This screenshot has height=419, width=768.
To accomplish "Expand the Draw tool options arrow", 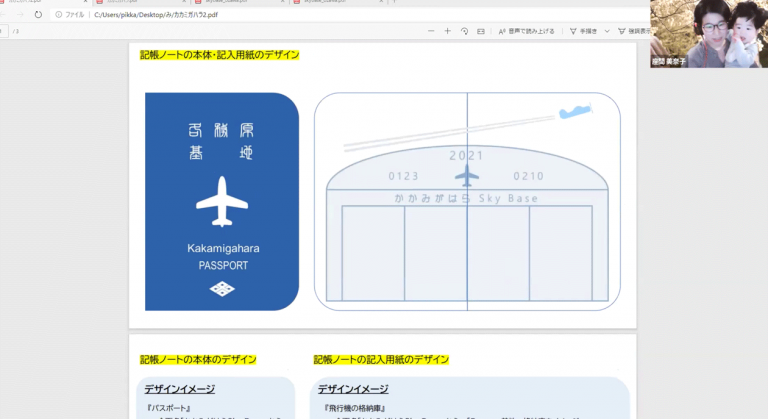I will coord(607,31).
